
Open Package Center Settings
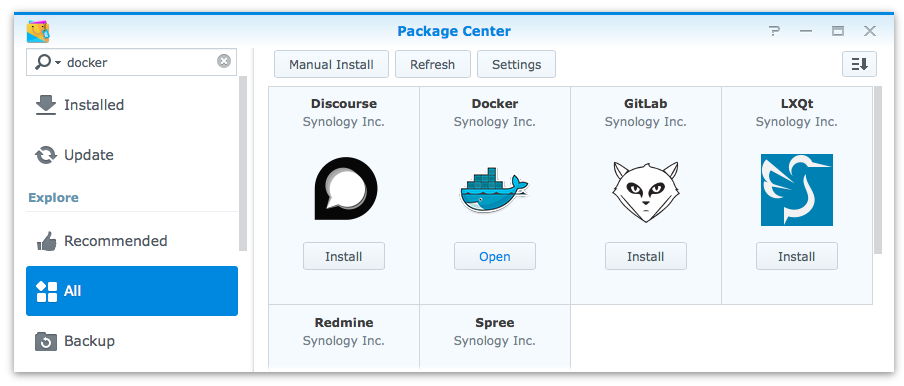point(517,65)
